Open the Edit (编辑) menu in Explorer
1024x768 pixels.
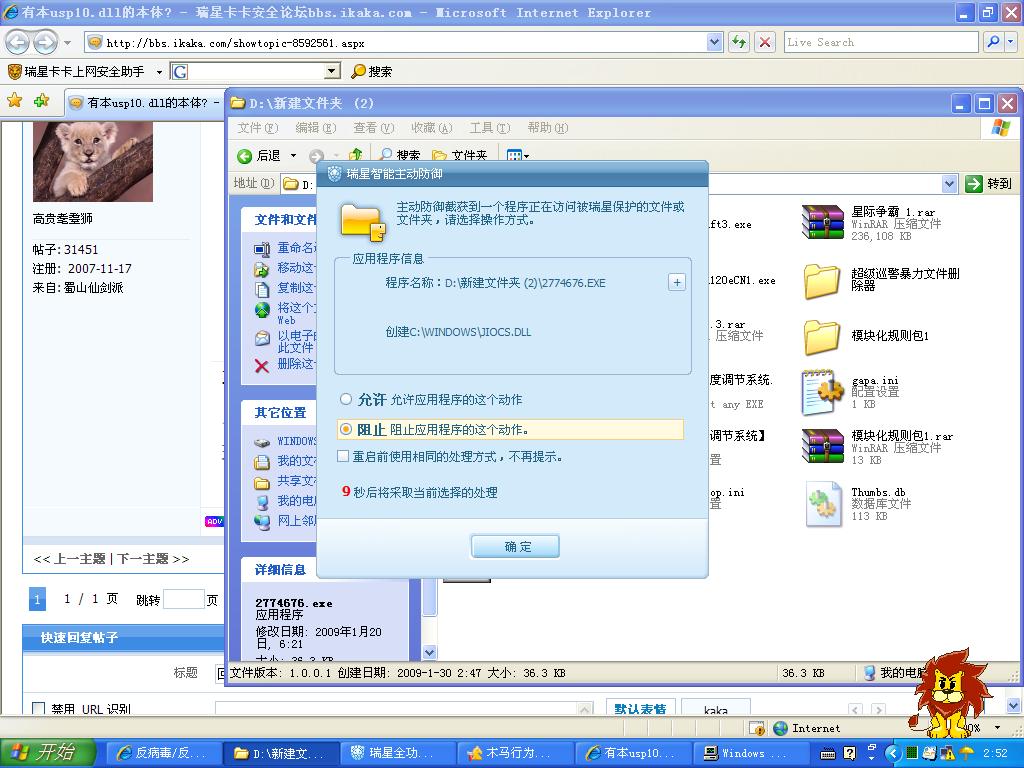pyautogui.click(x=315, y=128)
